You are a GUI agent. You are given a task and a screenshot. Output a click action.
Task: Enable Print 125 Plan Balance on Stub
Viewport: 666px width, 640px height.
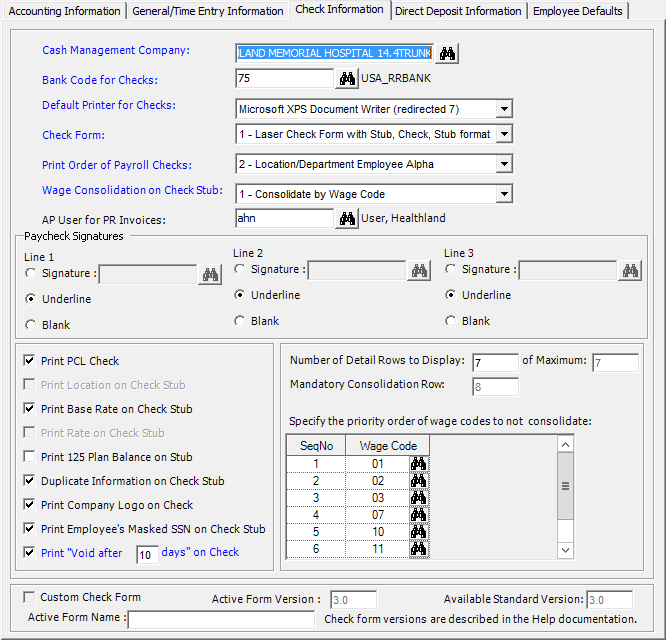pos(29,457)
